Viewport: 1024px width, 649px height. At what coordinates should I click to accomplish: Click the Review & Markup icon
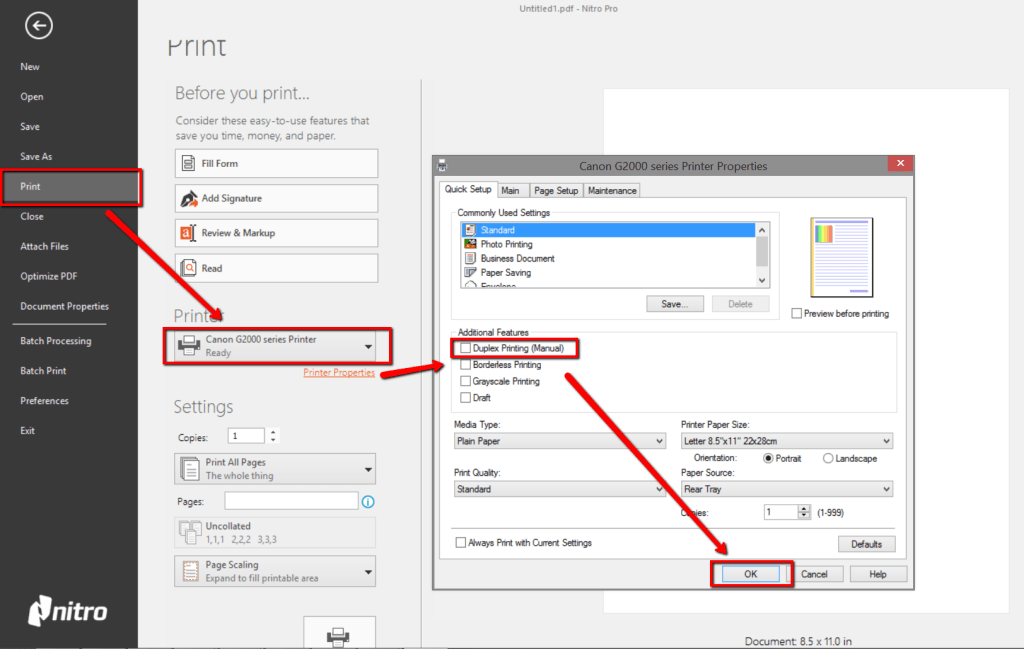pyautogui.click(x=188, y=233)
